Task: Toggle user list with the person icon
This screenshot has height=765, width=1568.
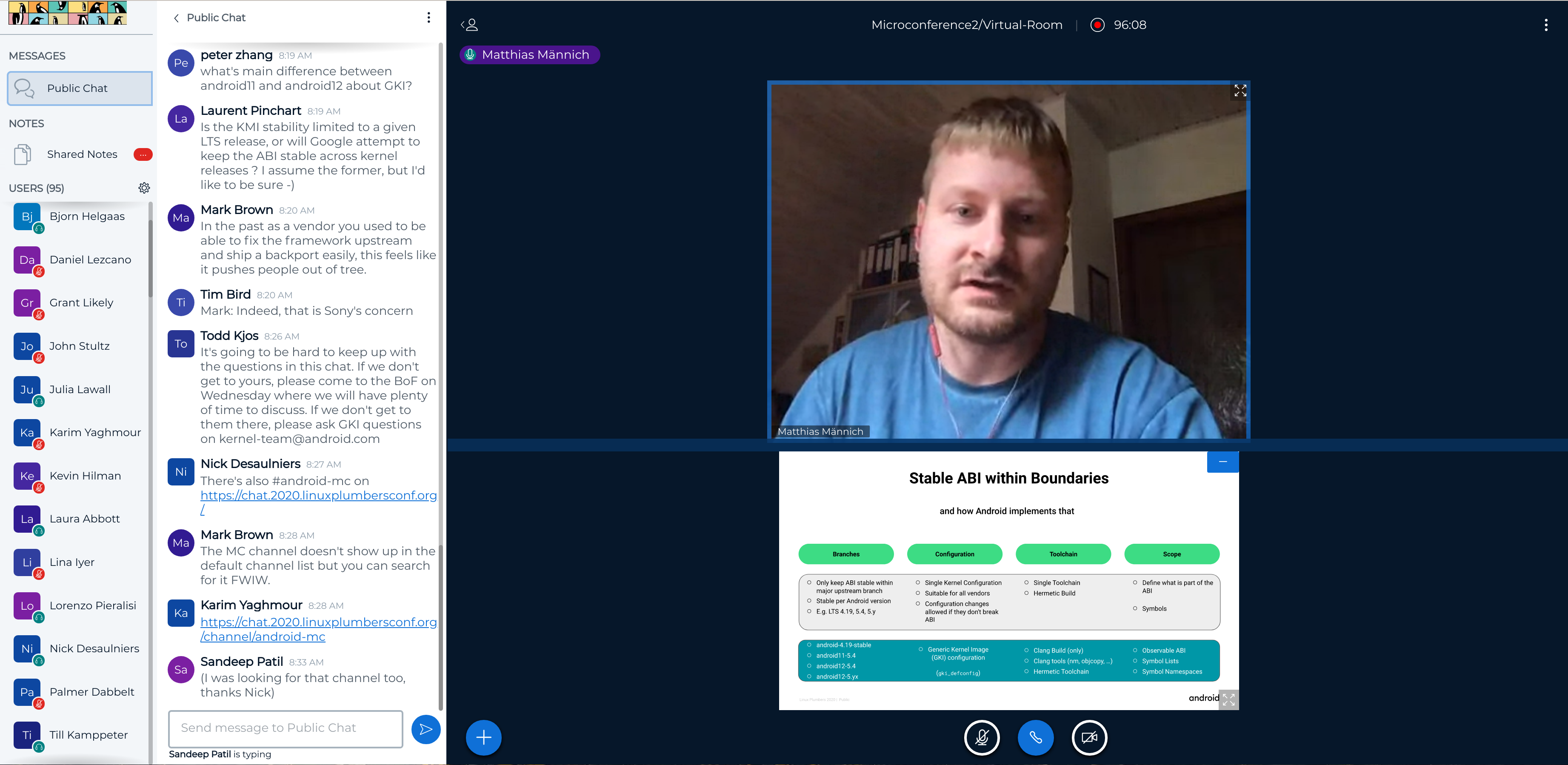Action: tap(469, 25)
